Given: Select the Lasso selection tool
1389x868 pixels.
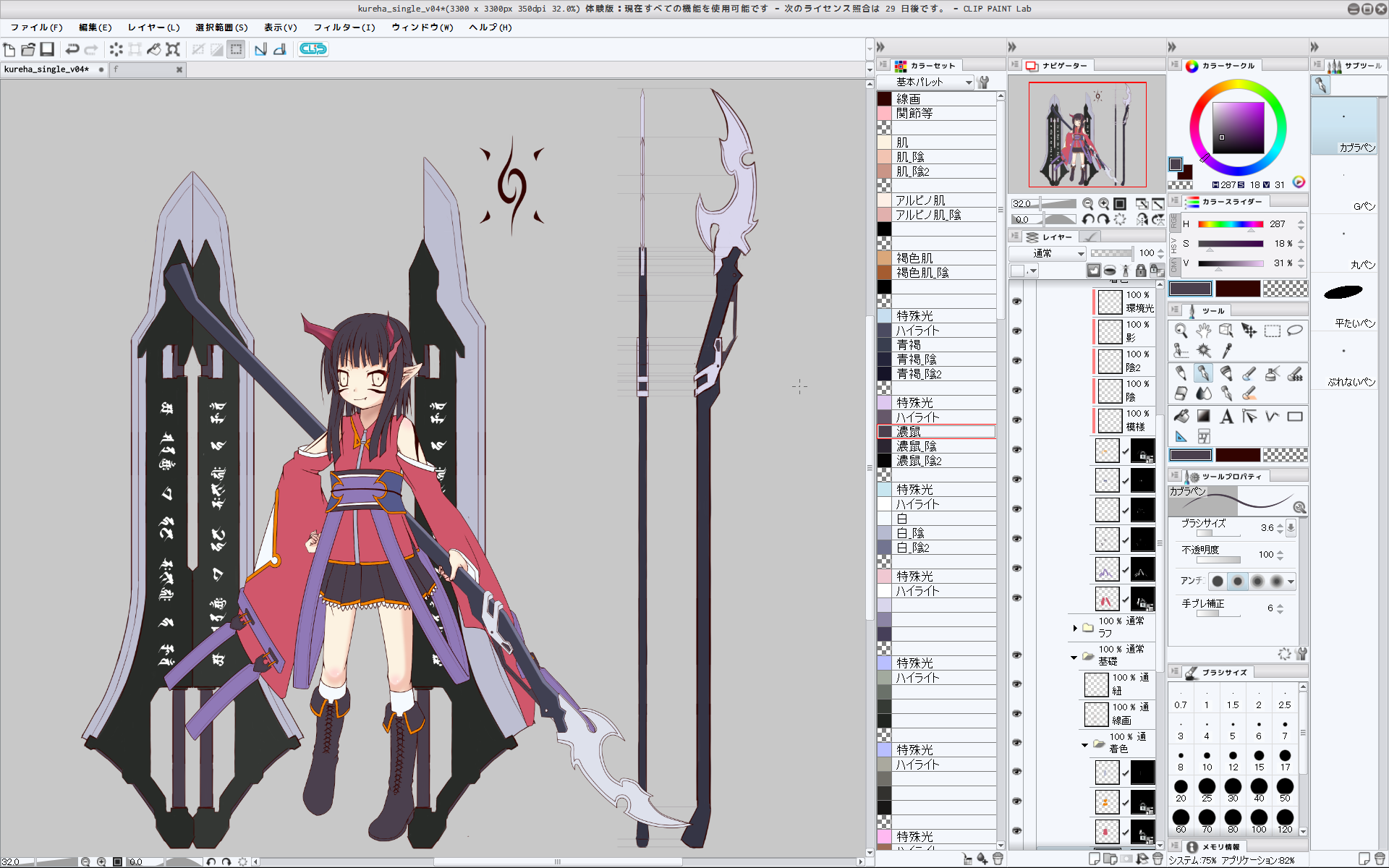Looking at the screenshot, I should (1295, 331).
